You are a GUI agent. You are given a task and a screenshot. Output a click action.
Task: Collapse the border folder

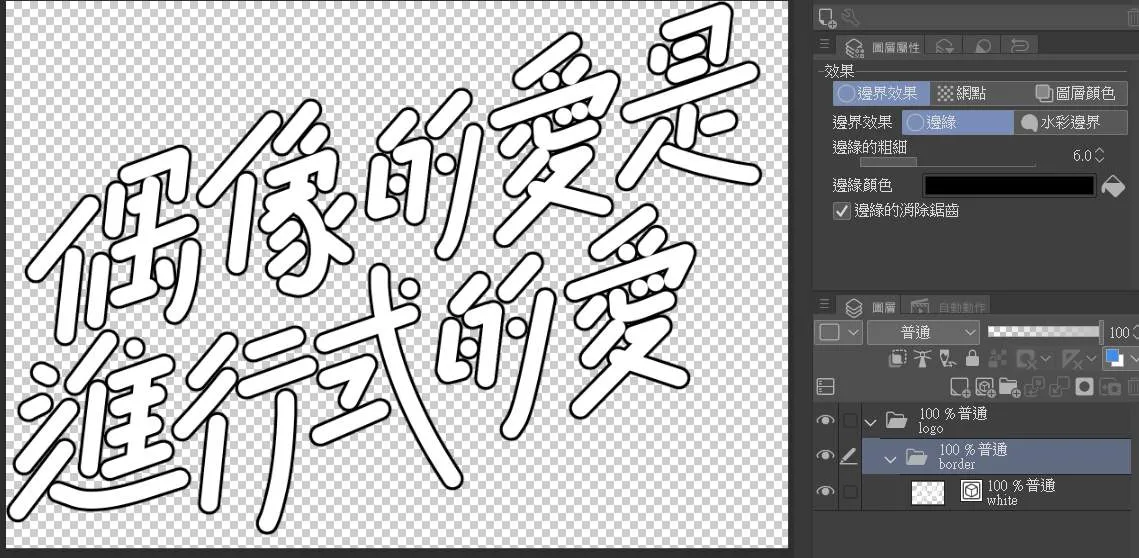tap(890, 458)
